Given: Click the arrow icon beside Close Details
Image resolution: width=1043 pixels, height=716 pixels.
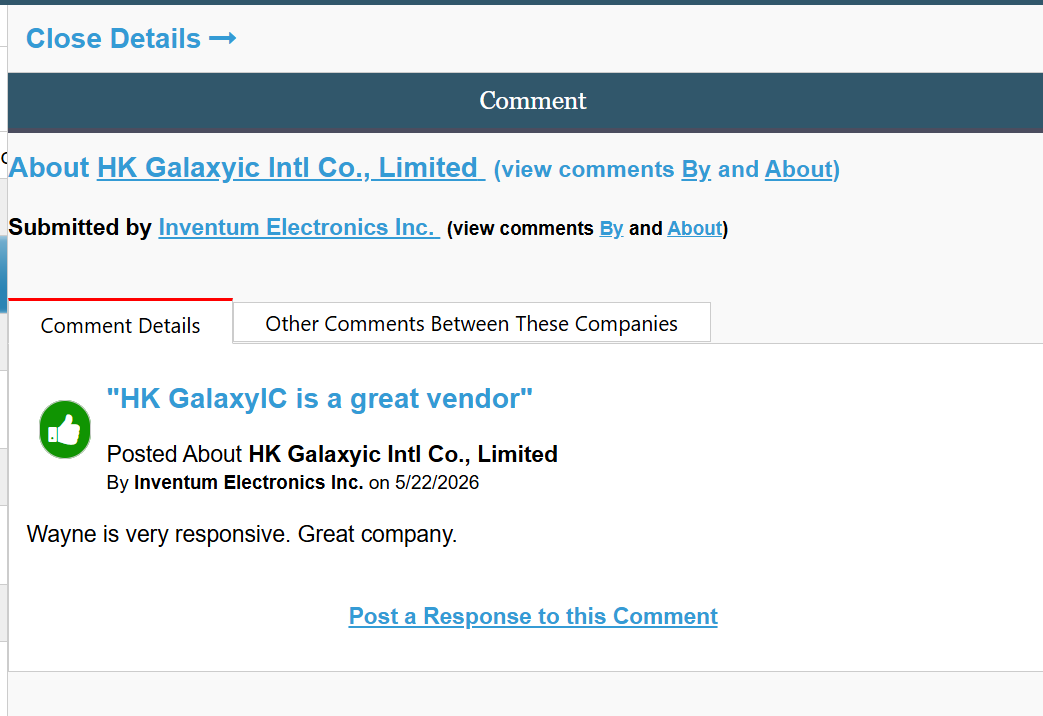Looking at the screenshot, I should tap(223, 39).
